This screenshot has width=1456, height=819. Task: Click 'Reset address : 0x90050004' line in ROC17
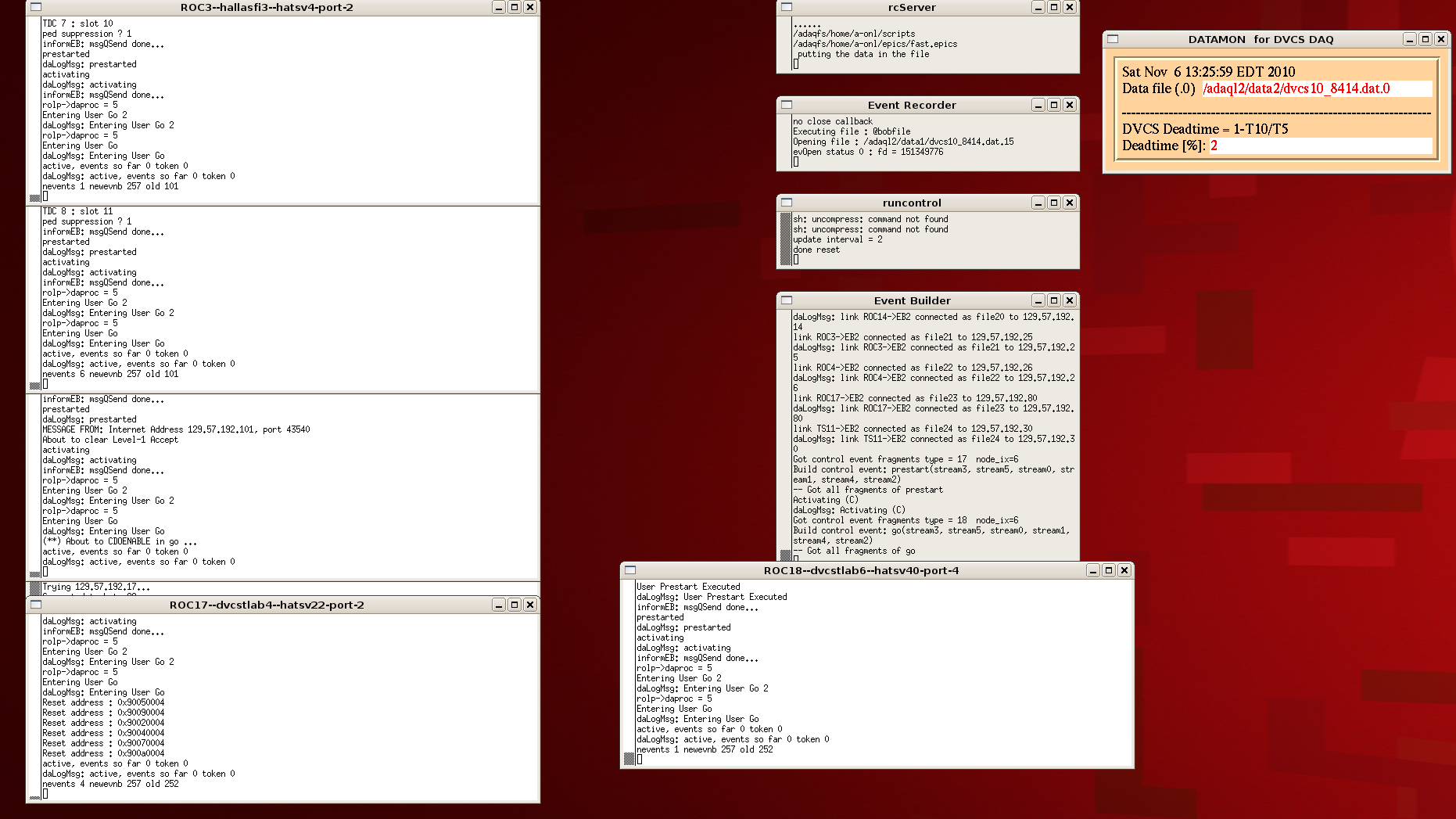(x=103, y=702)
